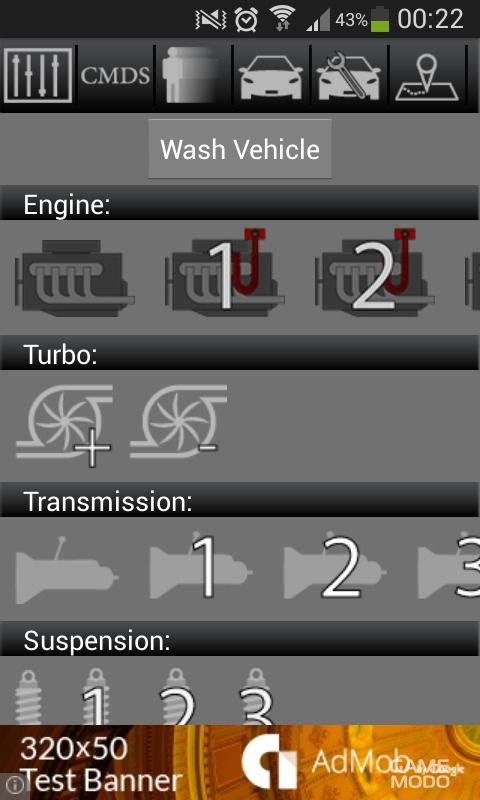Choose suspension upgrade level 3
This screenshot has height=800, width=480.
pos(257,697)
